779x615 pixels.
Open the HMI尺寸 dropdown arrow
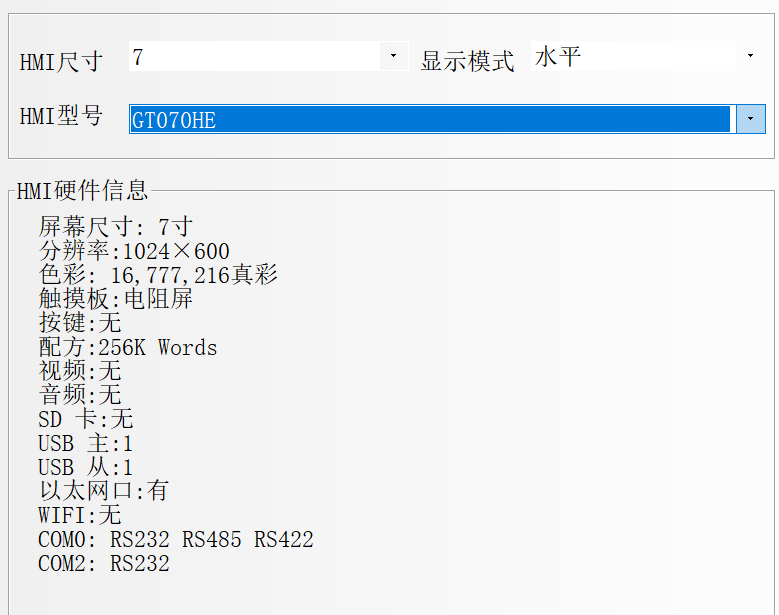[x=393, y=56]
